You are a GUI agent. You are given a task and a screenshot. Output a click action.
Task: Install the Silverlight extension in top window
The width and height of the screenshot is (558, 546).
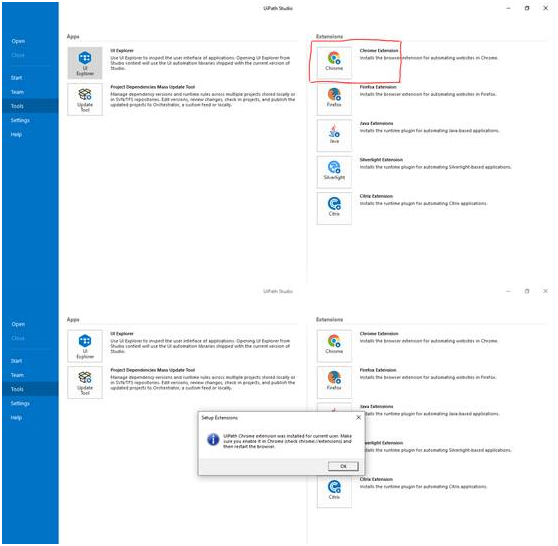pyautogui.click(x=335, y=172)
